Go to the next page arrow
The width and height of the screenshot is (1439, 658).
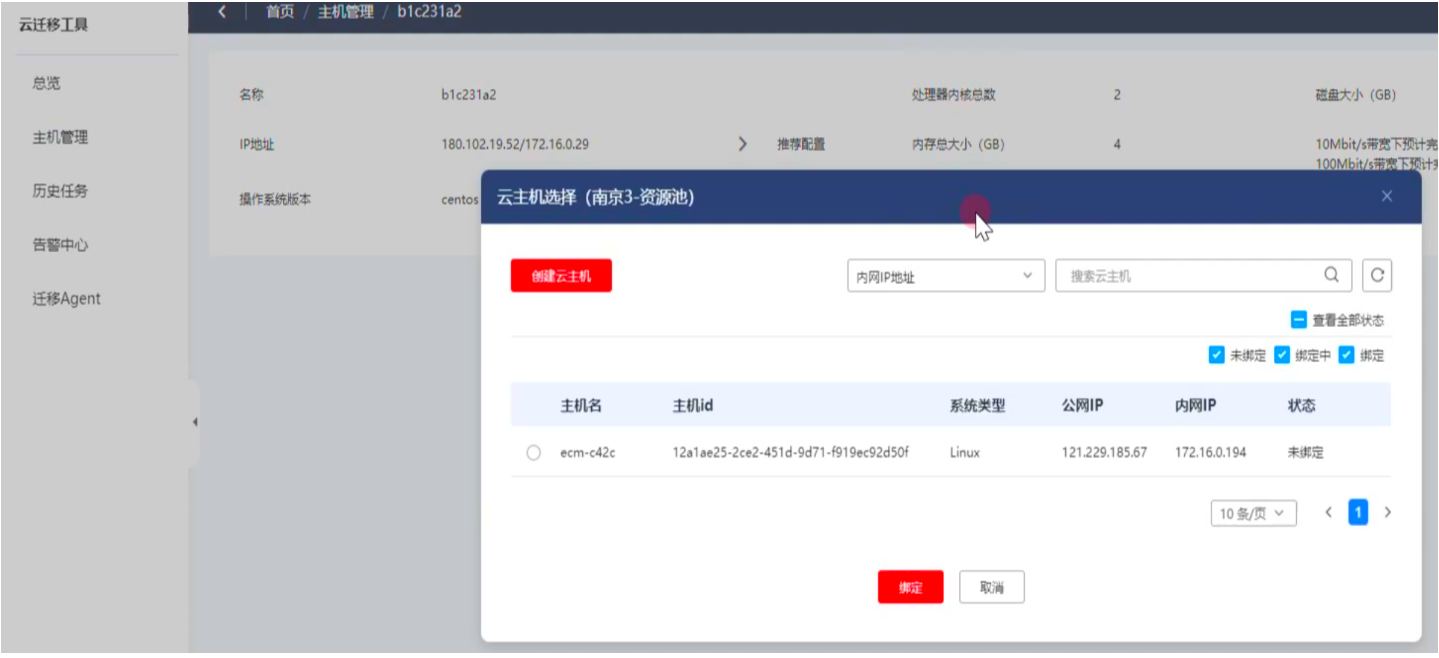click(x=1387, y=513)
